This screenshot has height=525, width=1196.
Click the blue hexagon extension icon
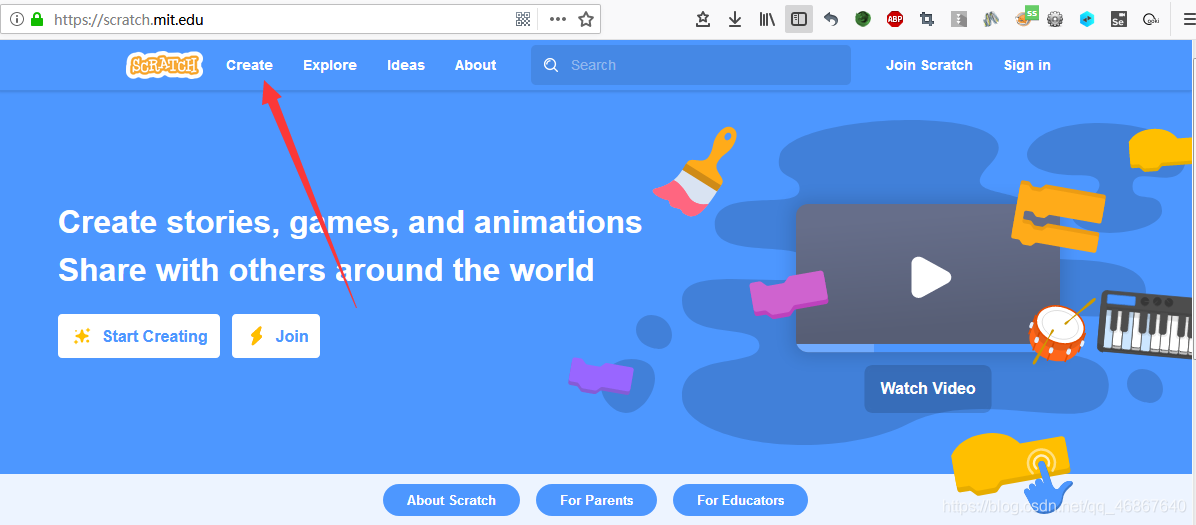point(1087,20)
